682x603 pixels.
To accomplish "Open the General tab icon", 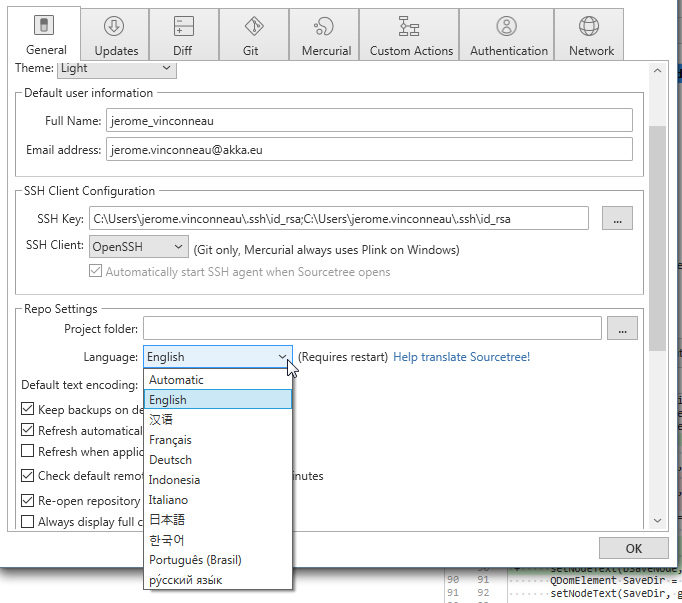I will [x=44, y=25].
